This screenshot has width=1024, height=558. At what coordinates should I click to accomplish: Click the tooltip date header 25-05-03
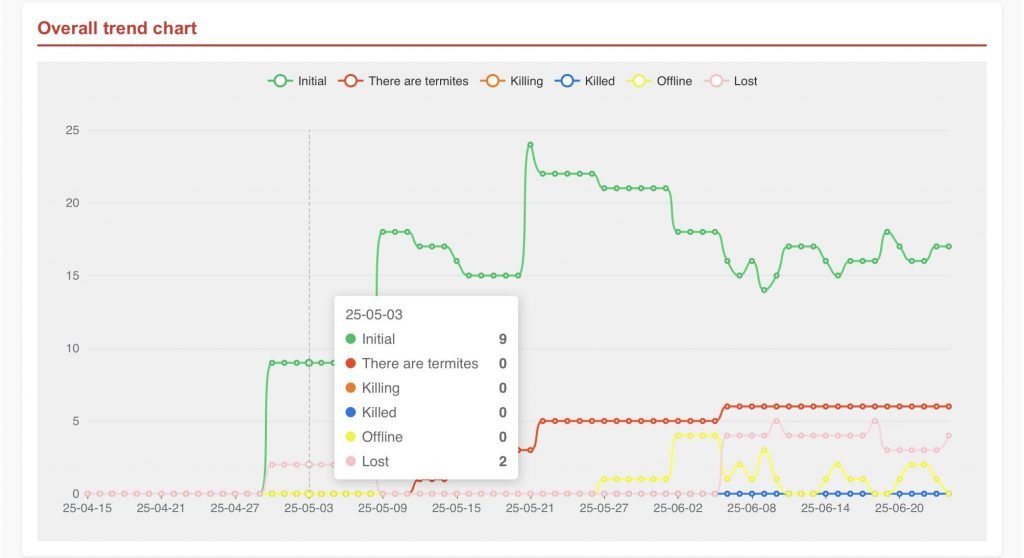pos(374,314)
